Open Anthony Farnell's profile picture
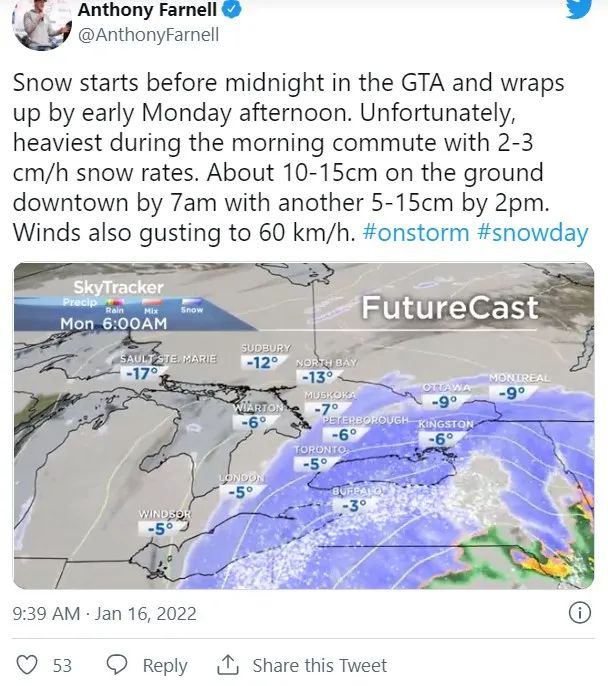 (42, 23)
